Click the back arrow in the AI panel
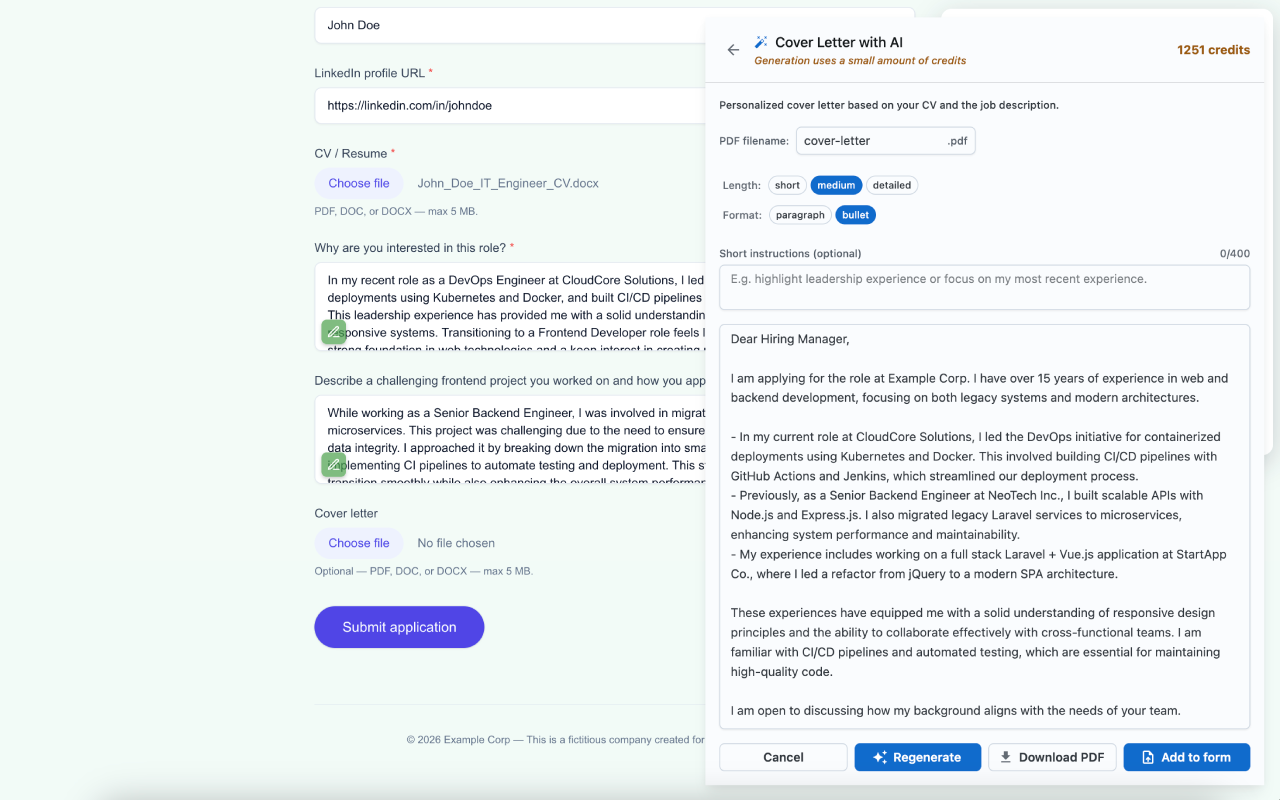 [733, 49]
